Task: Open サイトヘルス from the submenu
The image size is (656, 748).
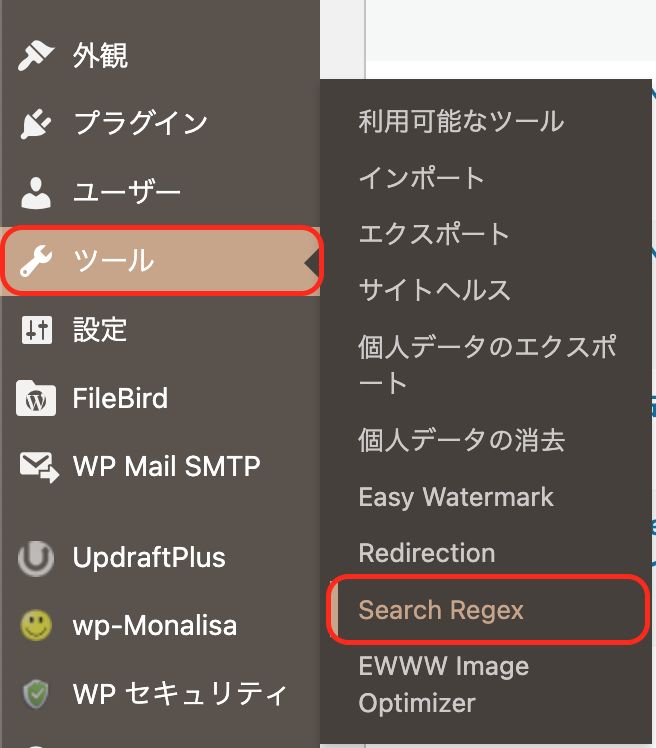Action: click(x=435, y=290)
